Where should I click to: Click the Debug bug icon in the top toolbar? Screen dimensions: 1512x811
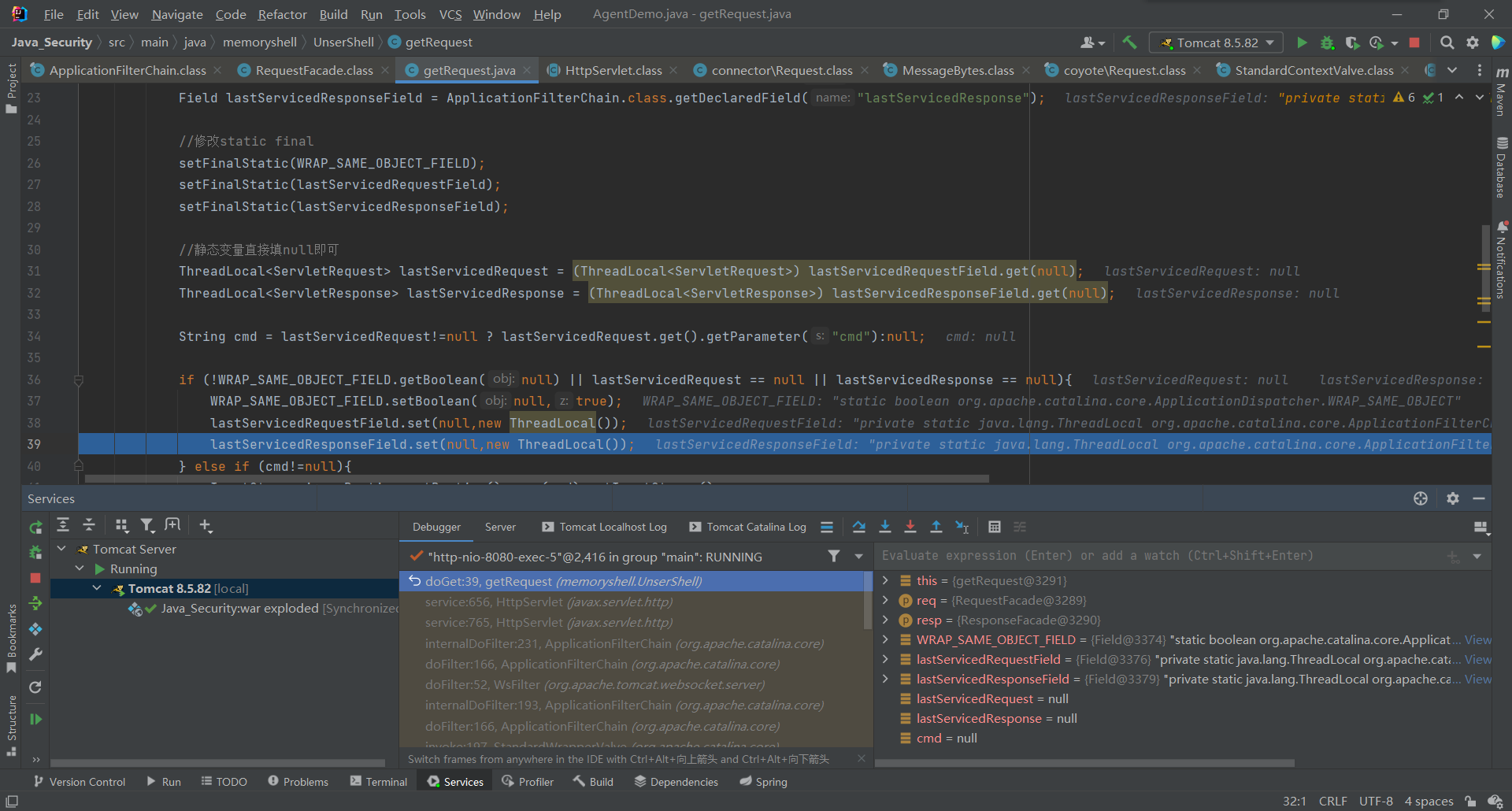[x=1327, y=43]
